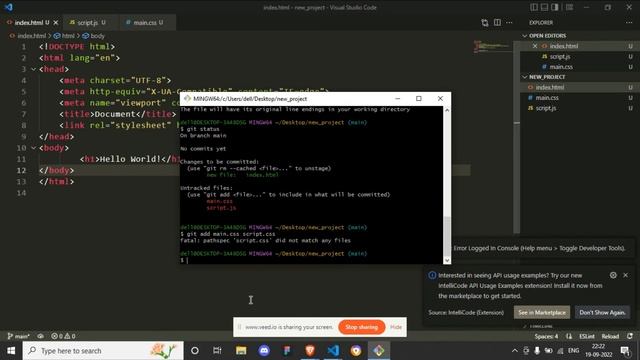Click the editor minimap preview
The height and width of the screenshot is (360, 640).
[x=491, y=46]
